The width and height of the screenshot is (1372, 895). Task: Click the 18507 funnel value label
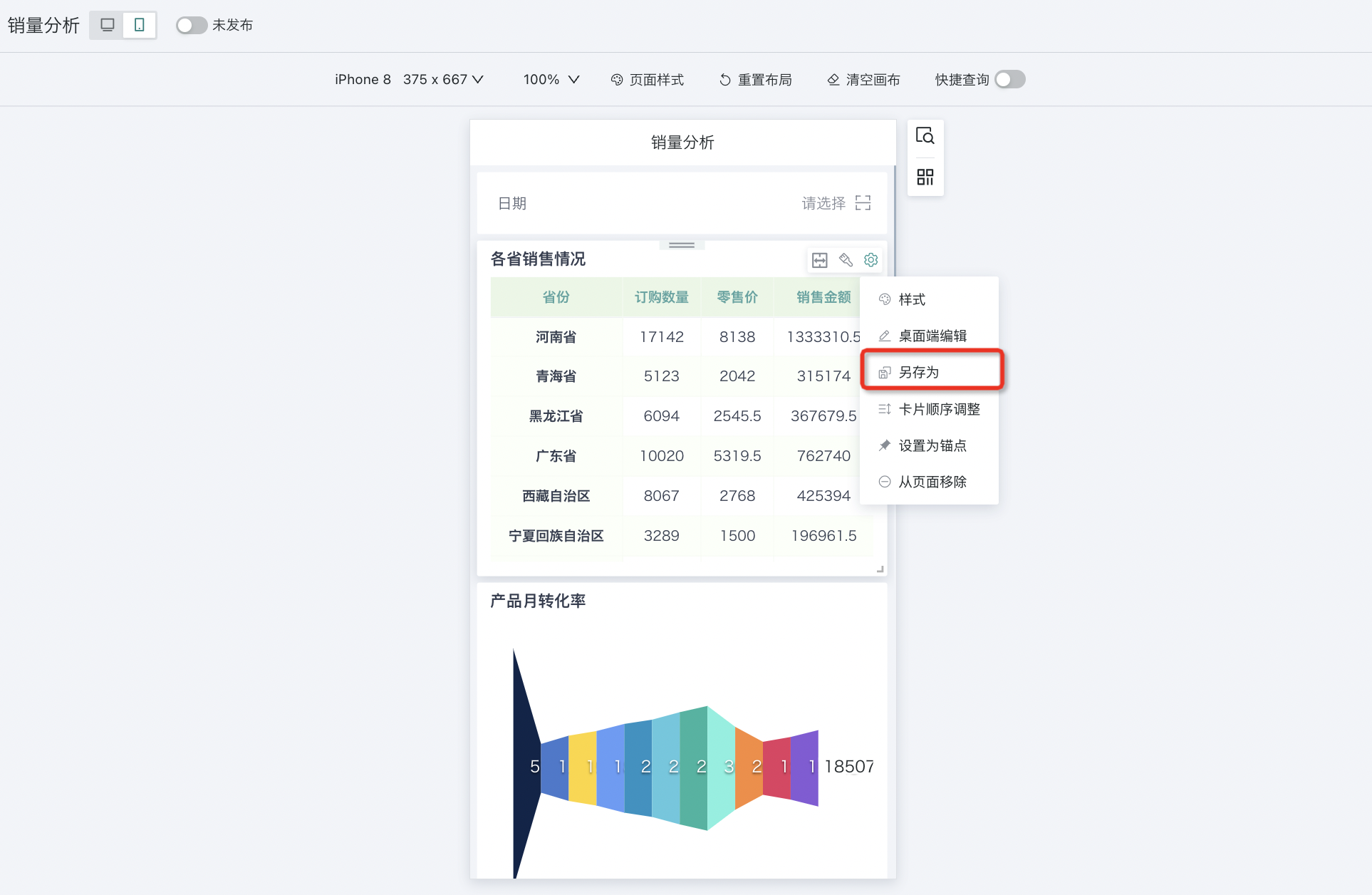pos(849,767)
